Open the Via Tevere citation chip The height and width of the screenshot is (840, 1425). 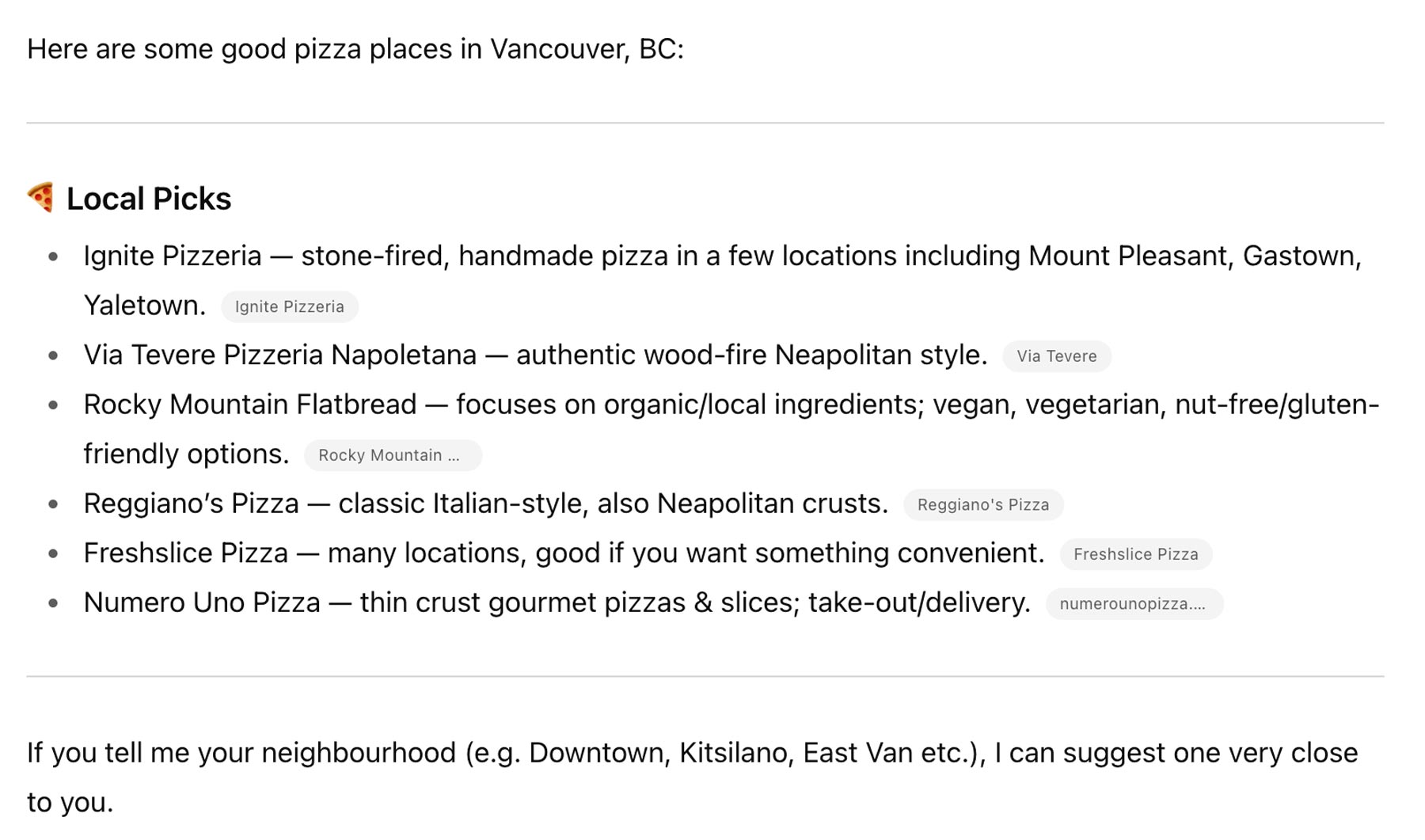point(1056,356)
